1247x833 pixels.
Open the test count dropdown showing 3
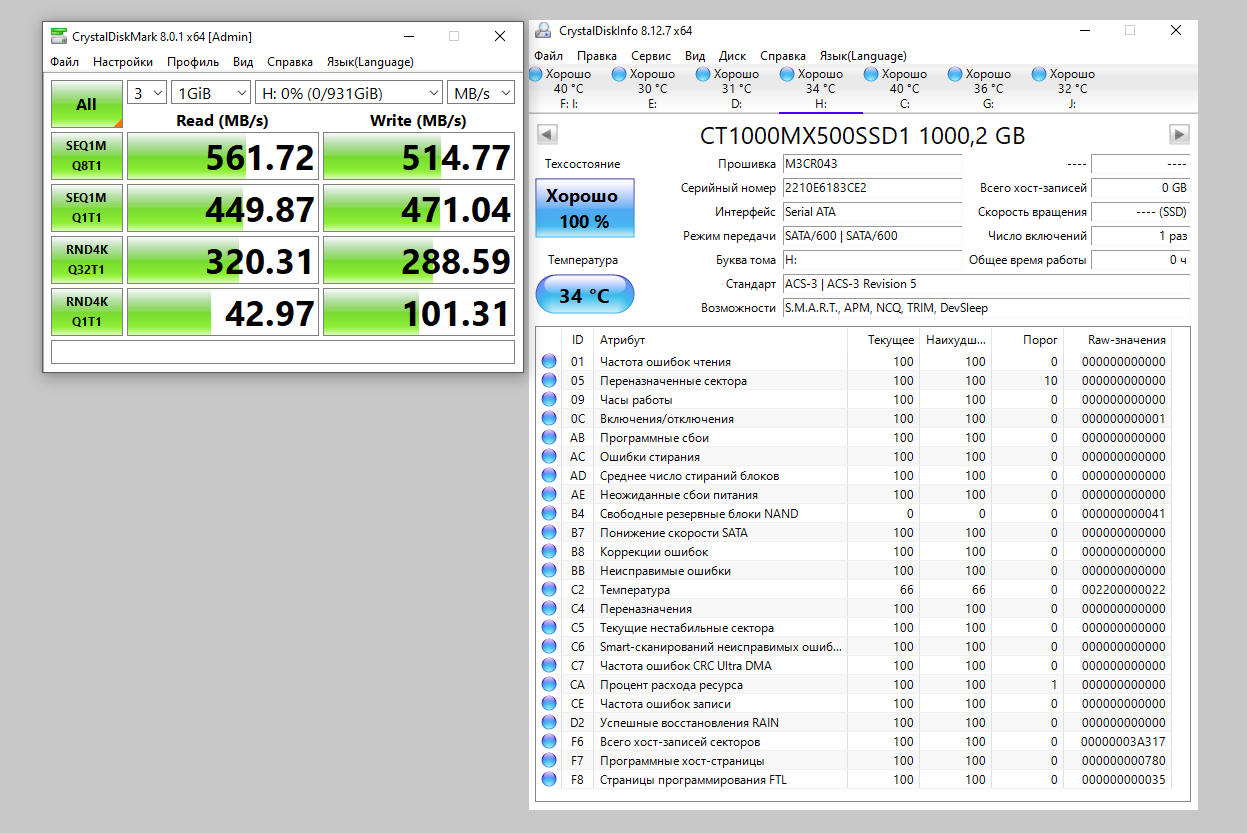(x=148, y=93)
